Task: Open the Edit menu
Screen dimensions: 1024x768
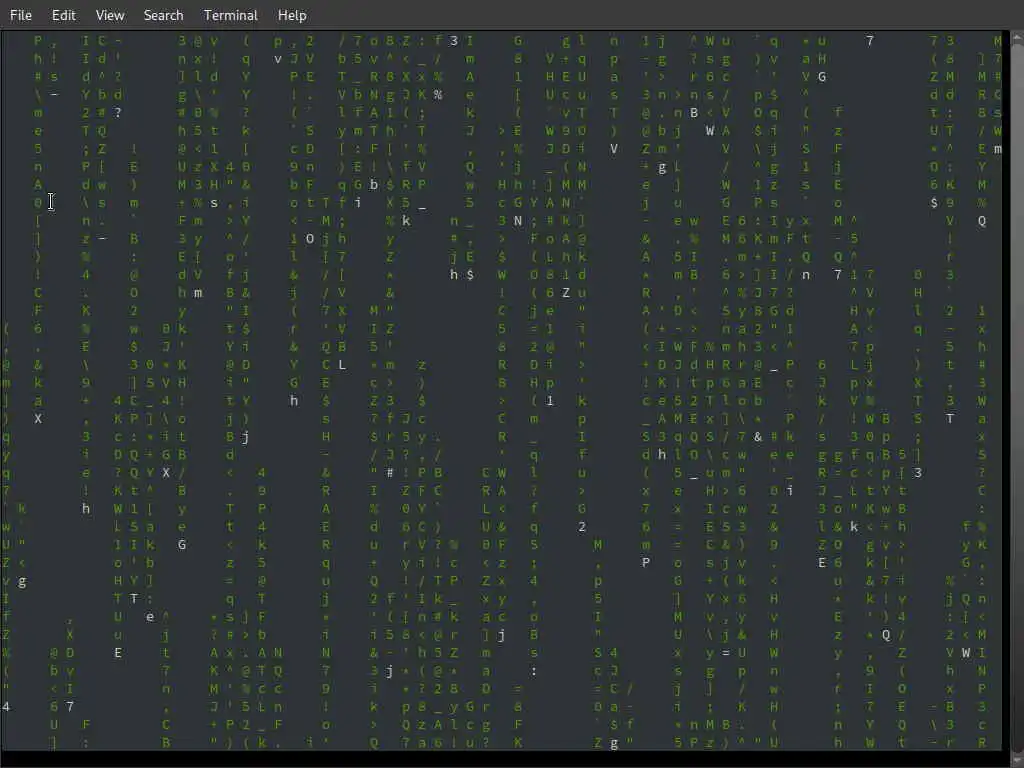Action: point(63,15)
